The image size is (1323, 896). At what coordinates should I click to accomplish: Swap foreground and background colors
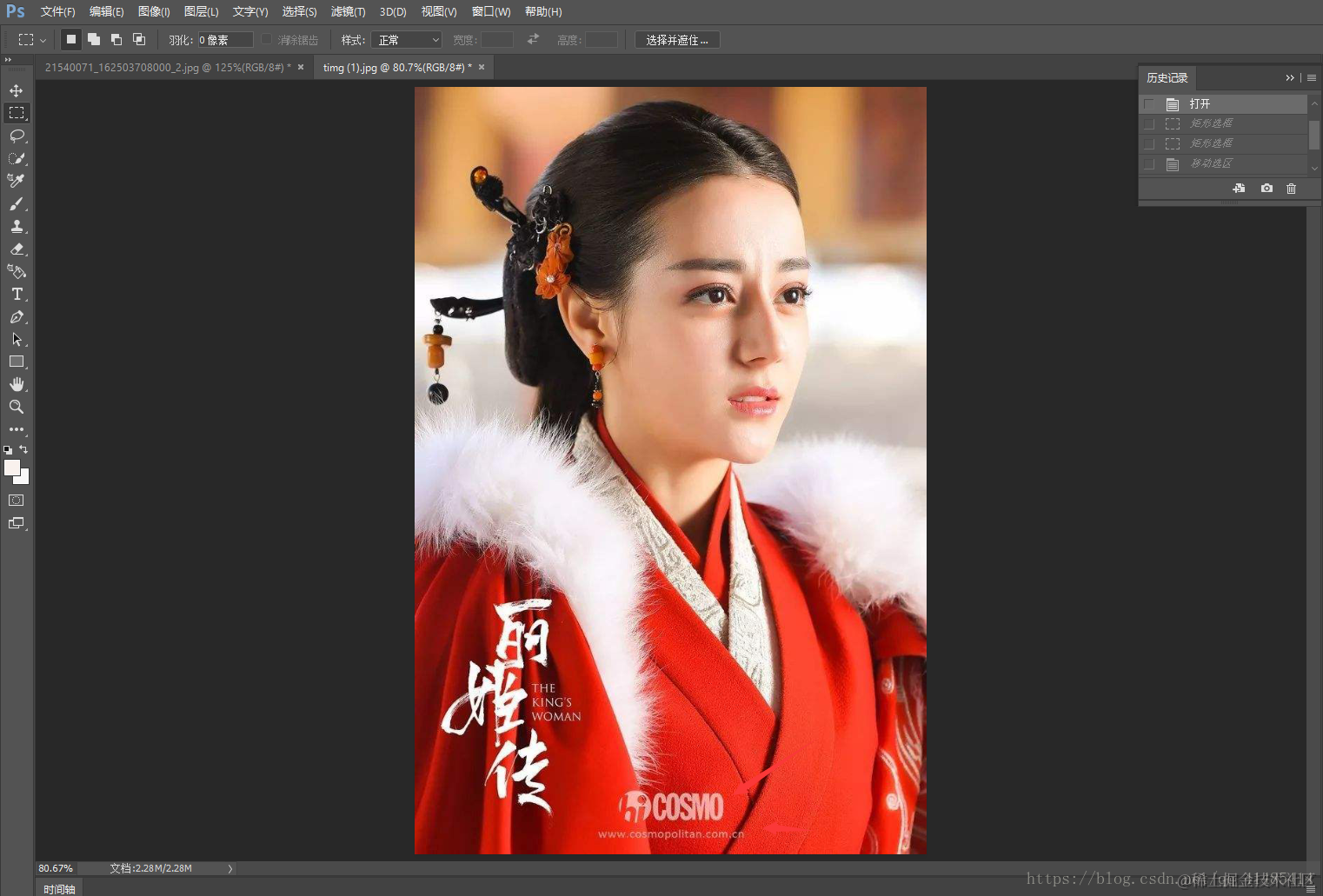24,449
